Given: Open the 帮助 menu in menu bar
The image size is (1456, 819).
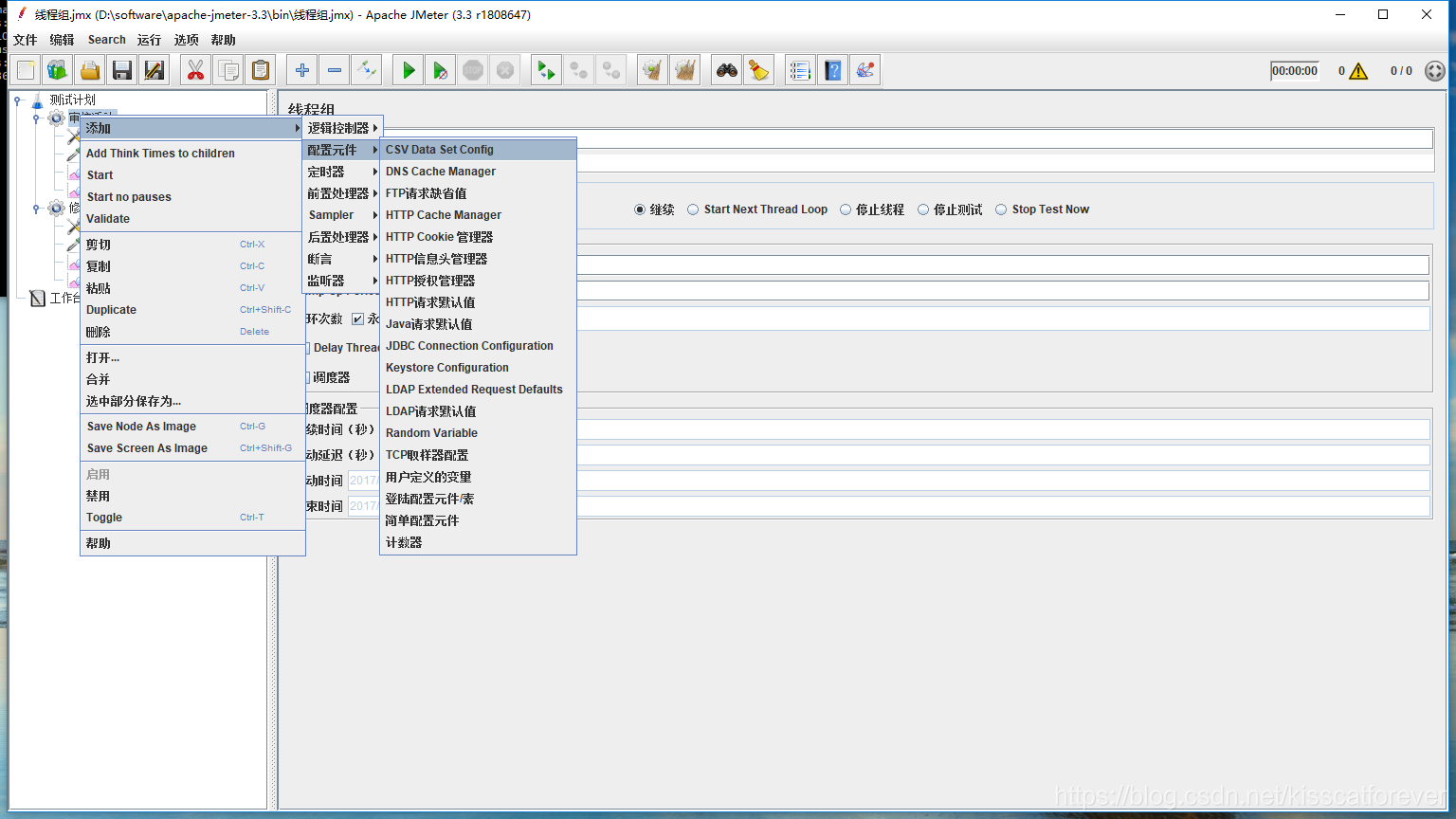Looking at the screenshot, I should [x=223, y=40].
